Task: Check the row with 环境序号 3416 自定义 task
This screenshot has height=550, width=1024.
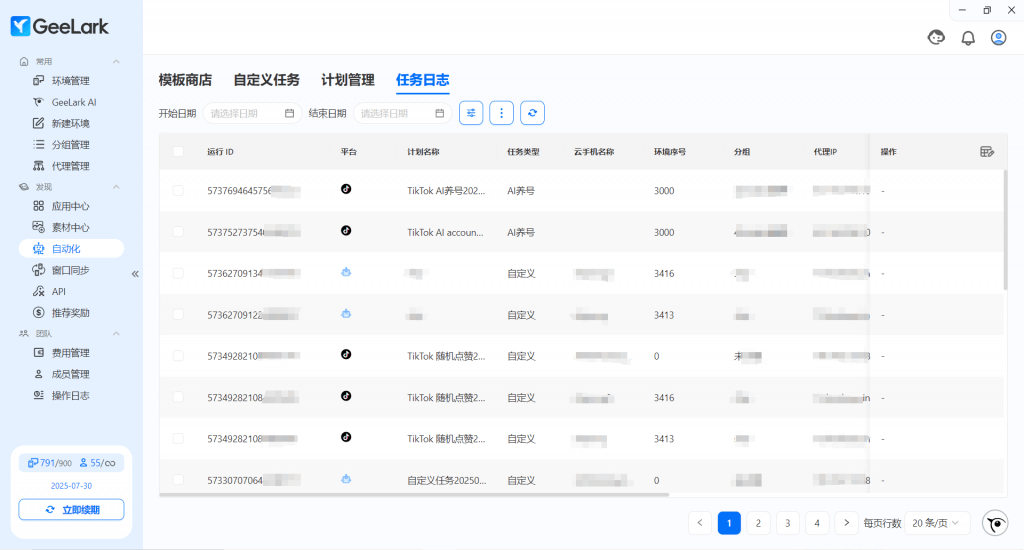Action: point(178,273)
